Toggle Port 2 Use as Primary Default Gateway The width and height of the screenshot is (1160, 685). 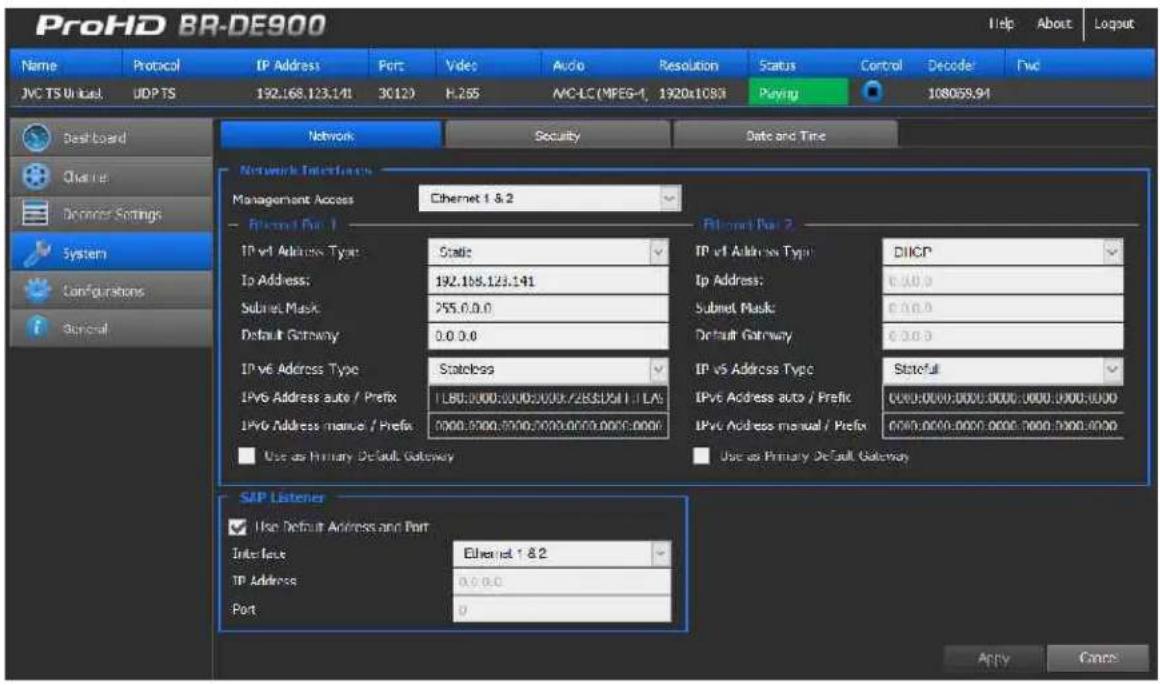point(701,456)
